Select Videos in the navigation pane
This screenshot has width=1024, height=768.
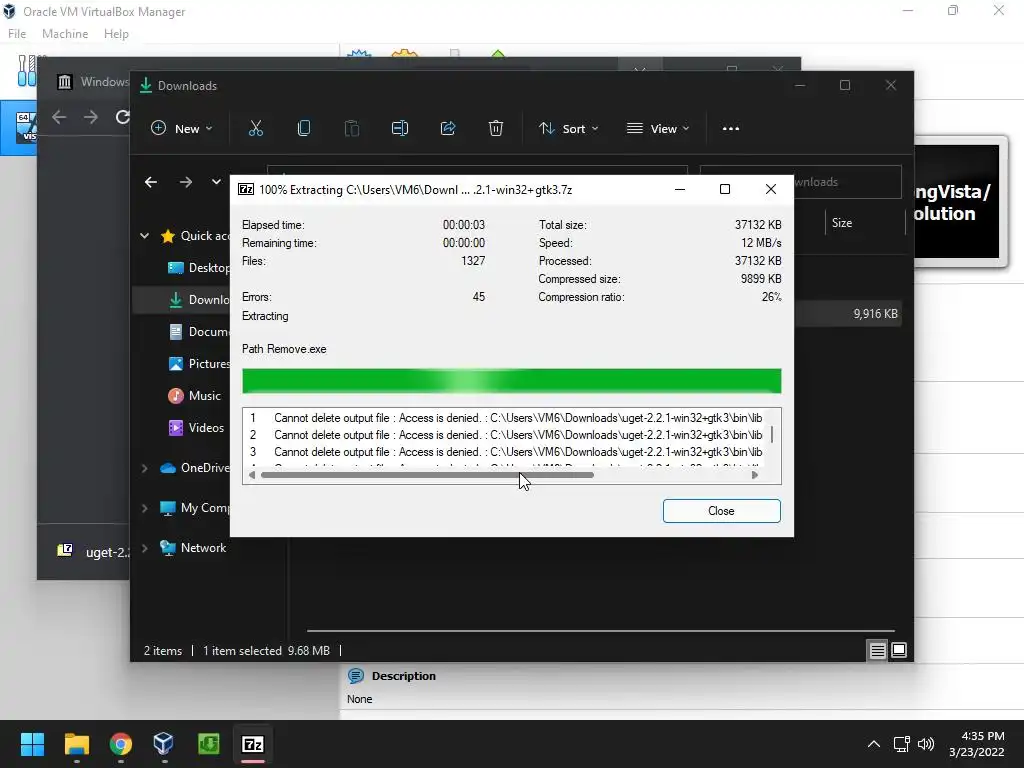click(x=196, y=428)
